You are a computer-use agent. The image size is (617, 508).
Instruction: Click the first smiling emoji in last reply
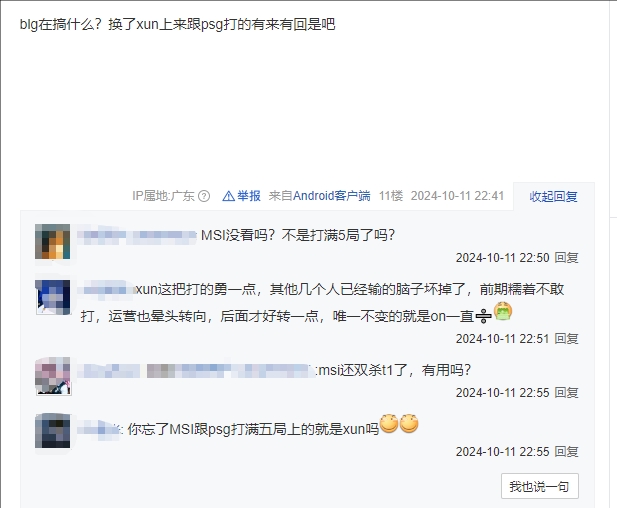click(x=389, y=423)
